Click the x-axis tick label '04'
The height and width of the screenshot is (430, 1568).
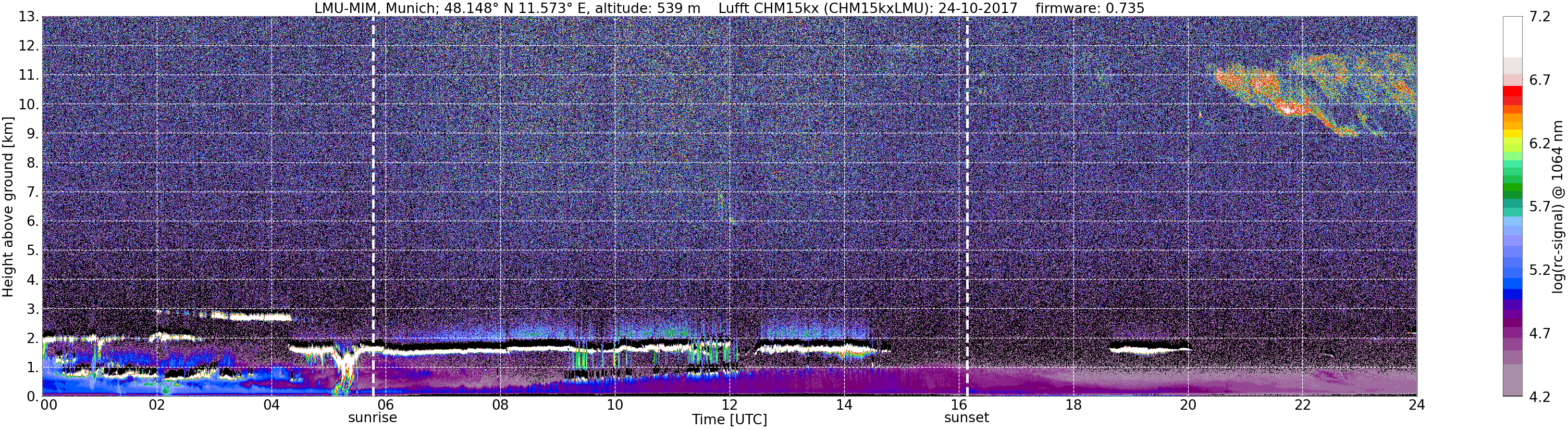pos(271,405)
